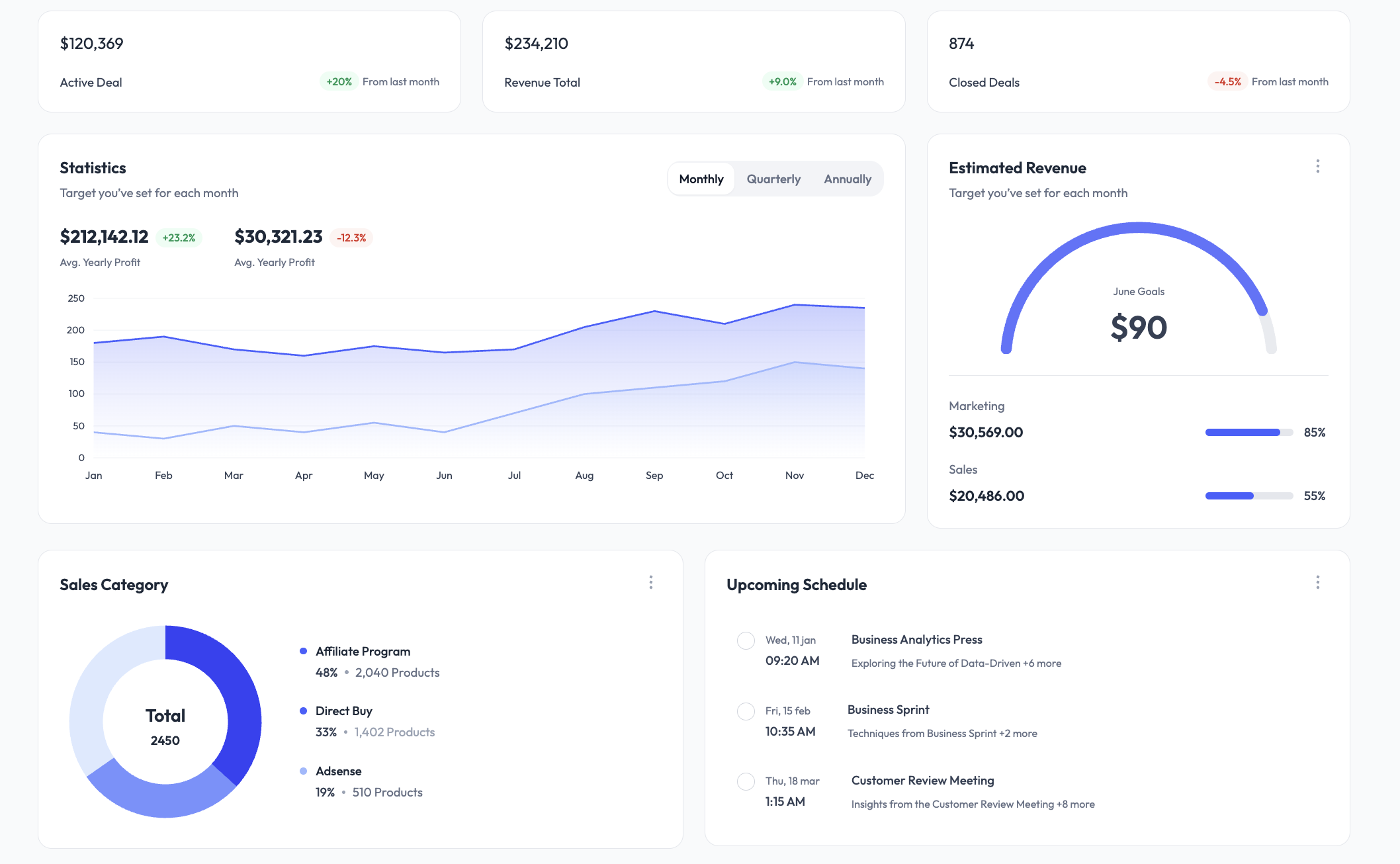The height and width of the screenshot is (864, 1400).
Task: Select the Adsense legend dot
Action: [304, 771]
